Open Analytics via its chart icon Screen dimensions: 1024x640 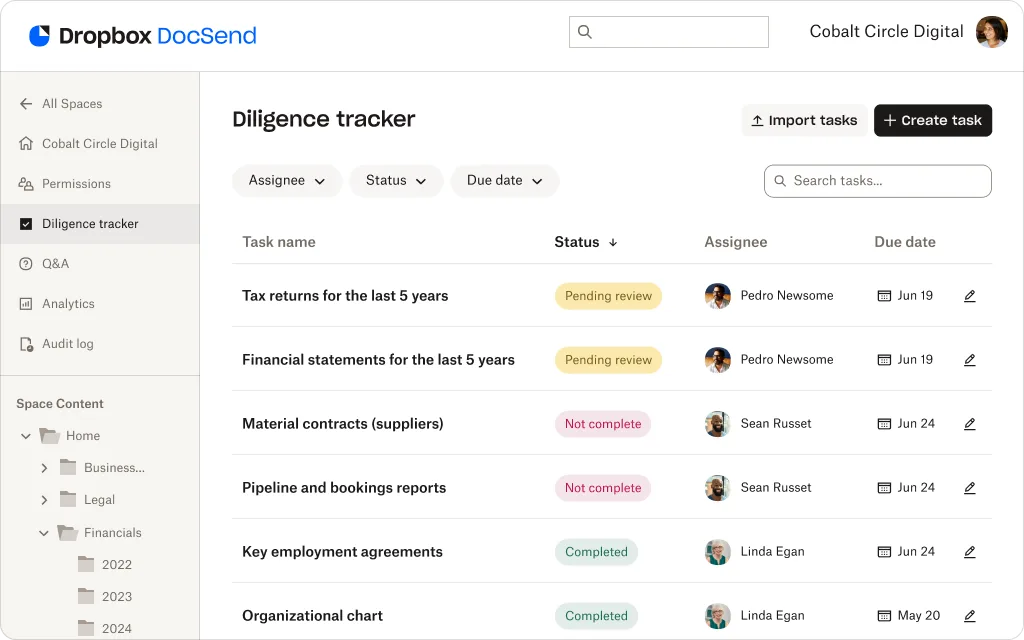pyautogui.click(x=23, y=304)
